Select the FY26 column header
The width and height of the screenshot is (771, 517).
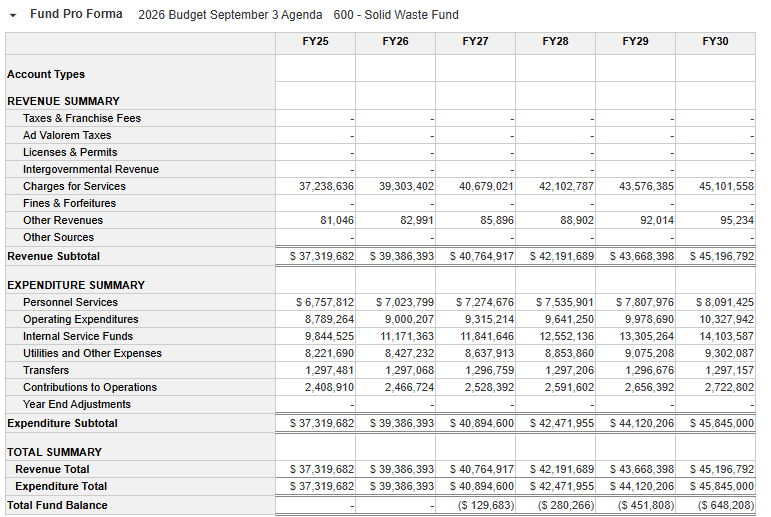tap(395, 41)
